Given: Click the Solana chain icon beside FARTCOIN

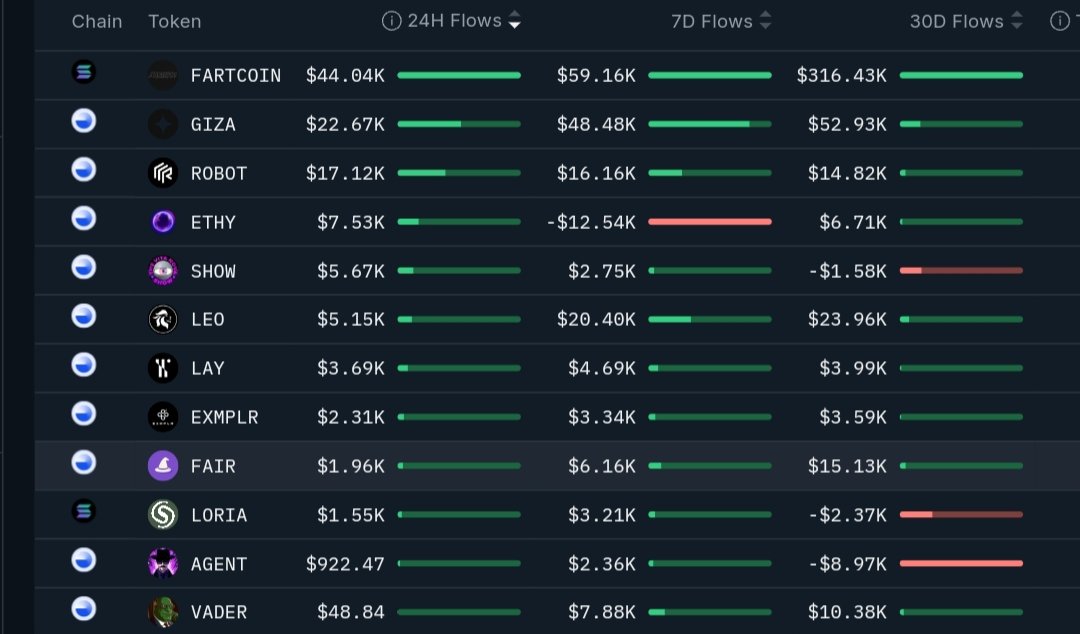Looking at the screenshot, I should click(x=84, y=72).
